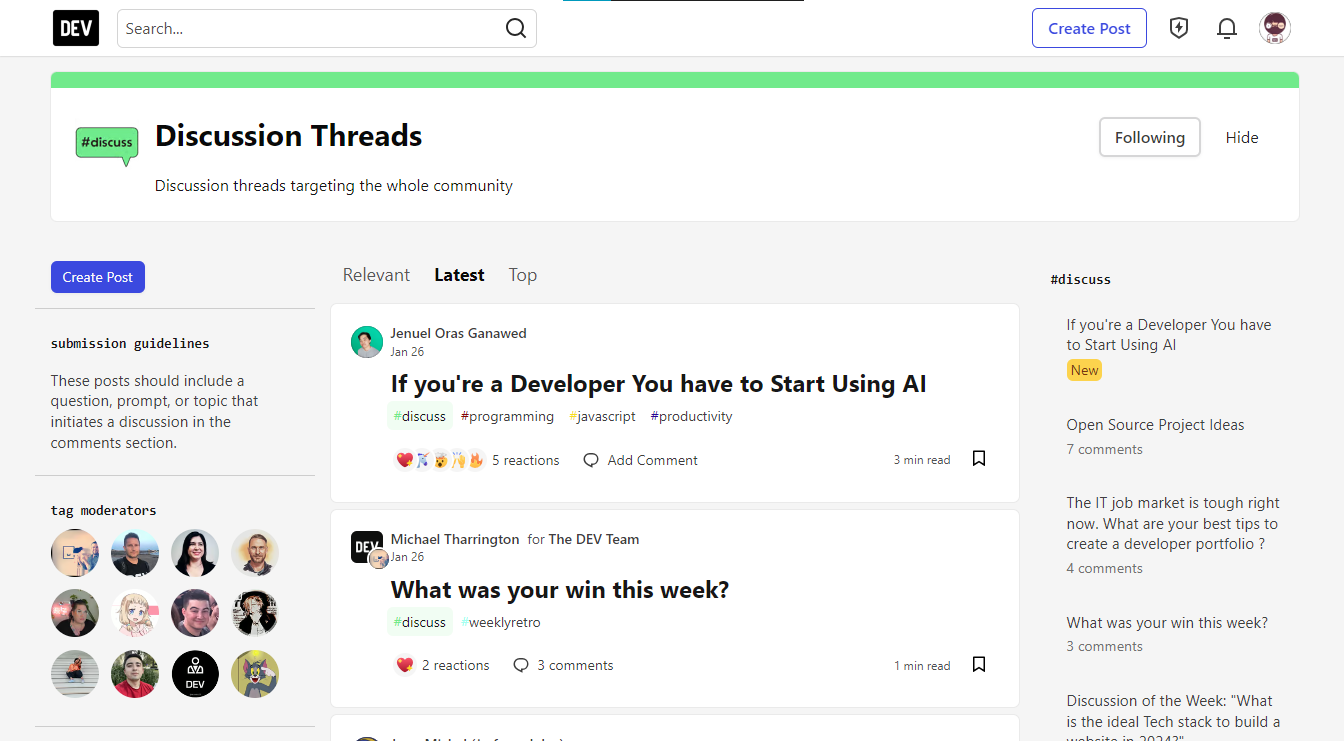Open the moderation shield icon
Screen dimensions: 1344x741
click(x=1179, y=28)
